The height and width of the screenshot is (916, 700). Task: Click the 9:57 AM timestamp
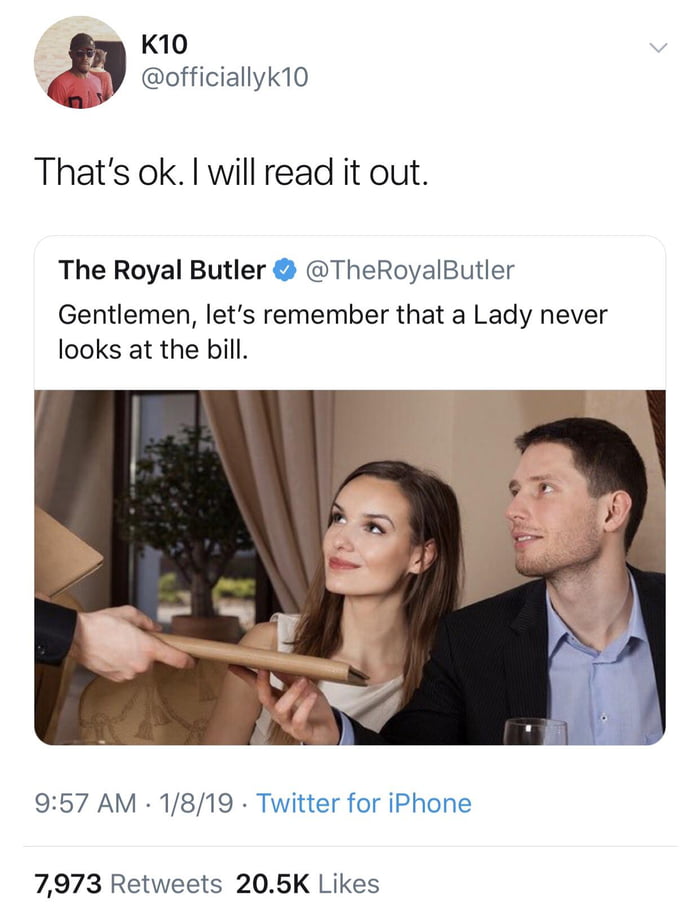(85, 803)
